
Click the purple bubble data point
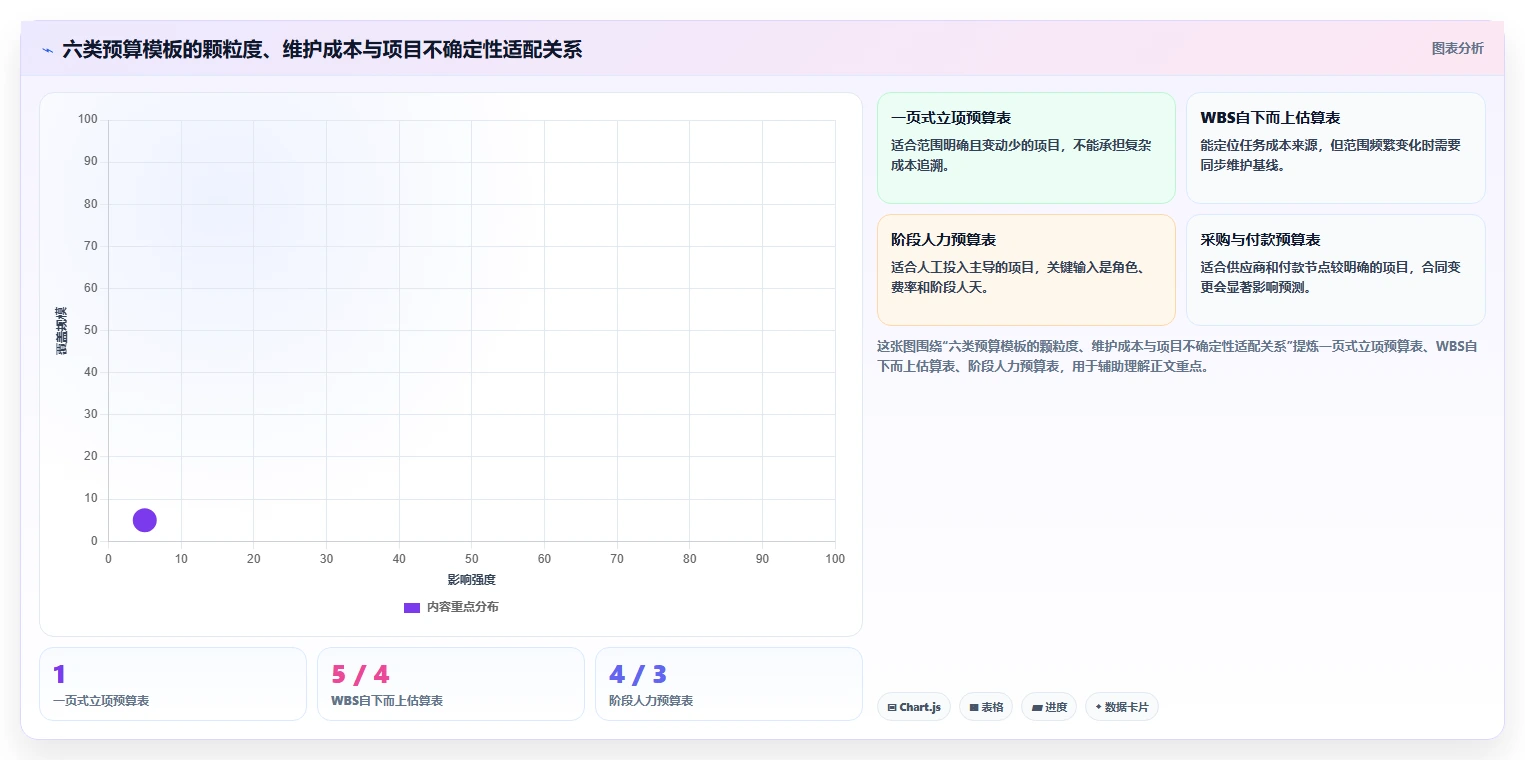pos(144,520)
